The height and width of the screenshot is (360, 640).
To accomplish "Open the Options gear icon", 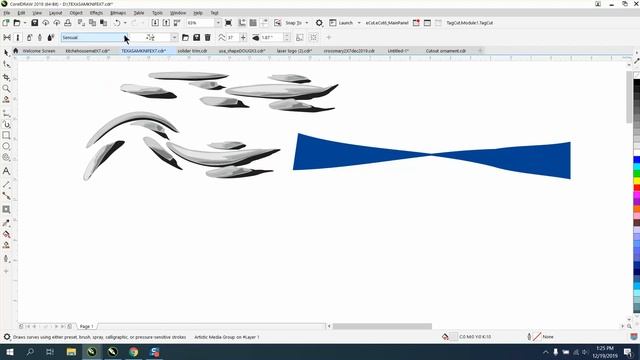I will tap(319, 23).
